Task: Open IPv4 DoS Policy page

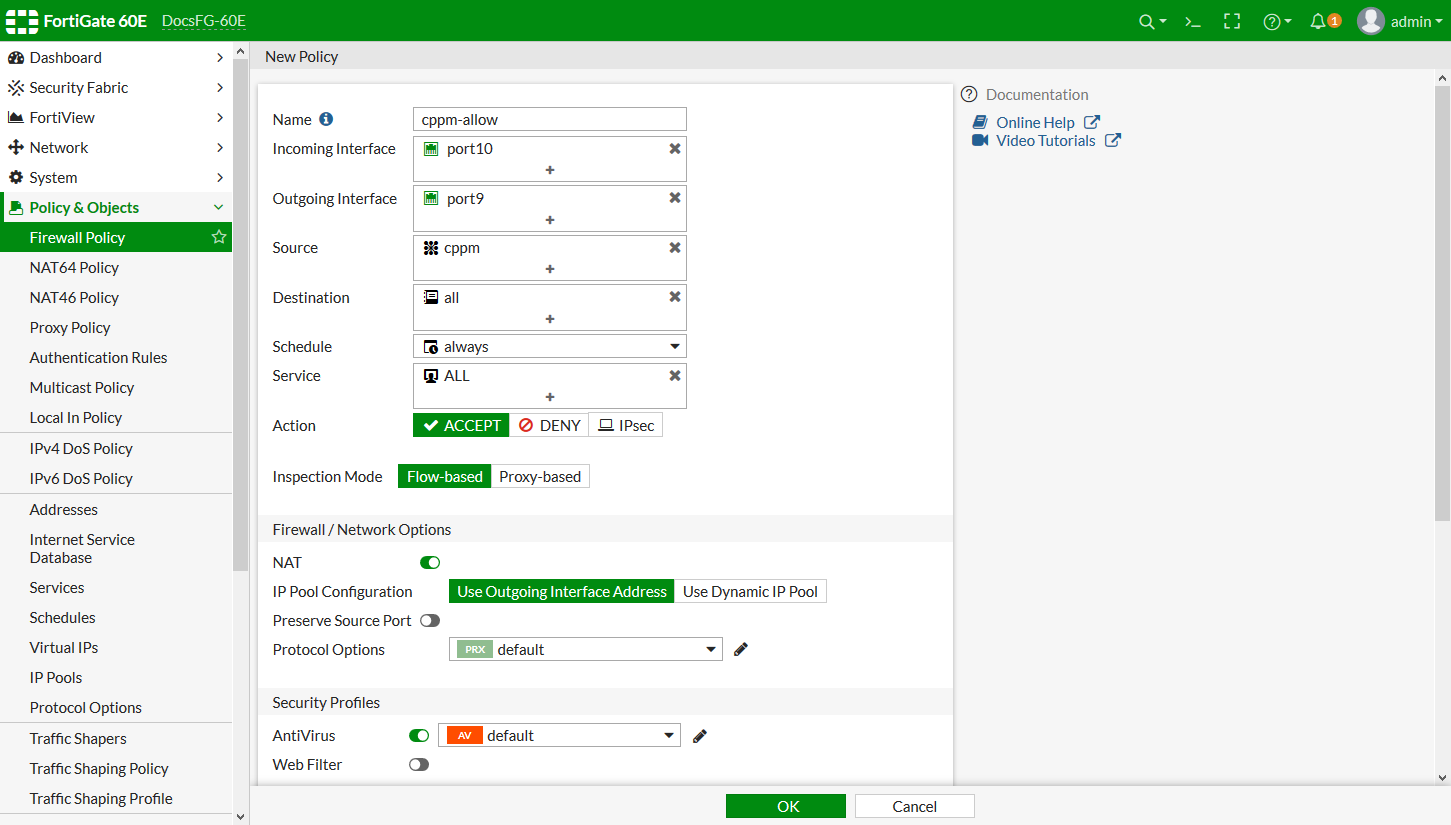Action: pyautogui.click(x=81, y=448)
